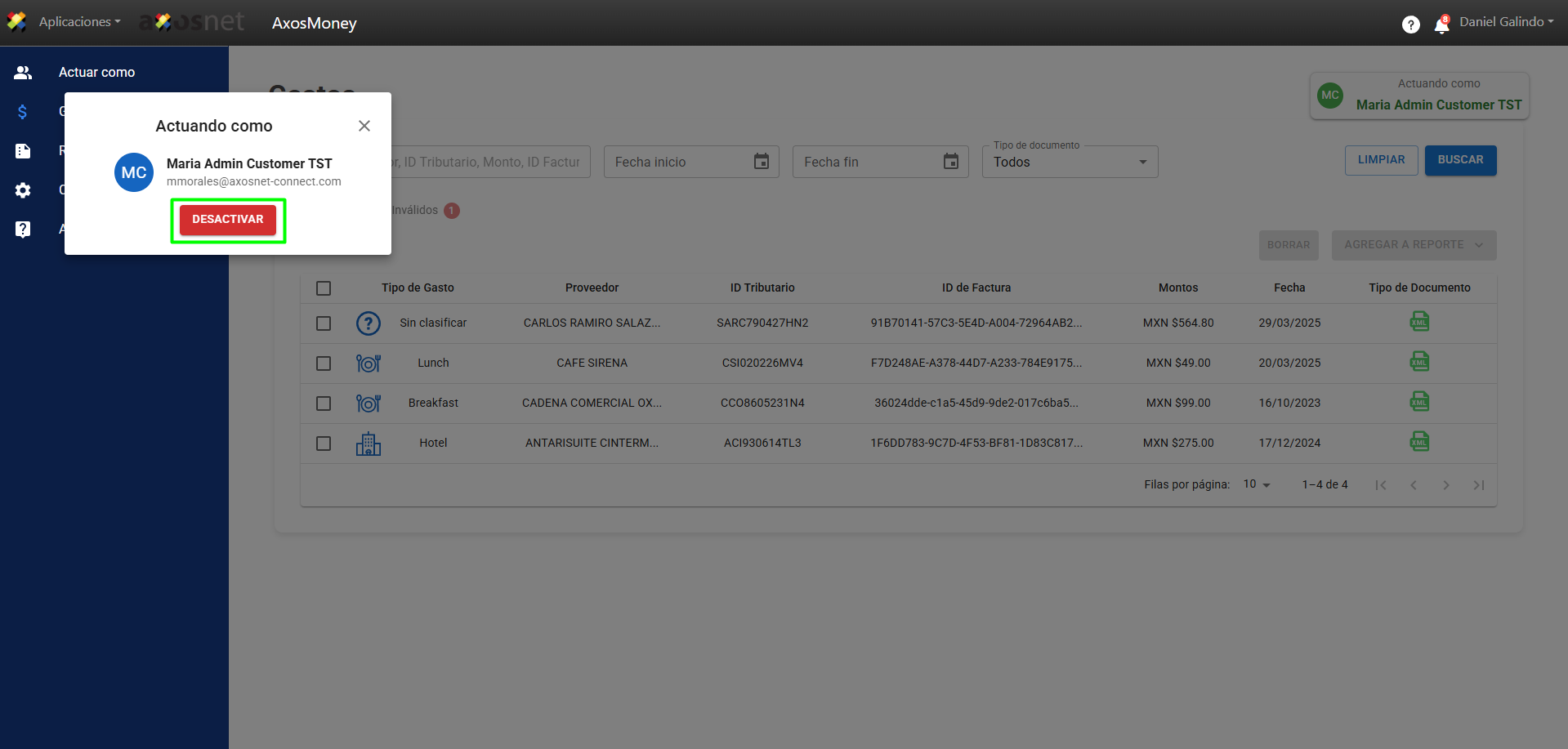Click the XML icon for the Hotel expense
The height and width of the screenshot is (749, 1568).
point(1419,442)
